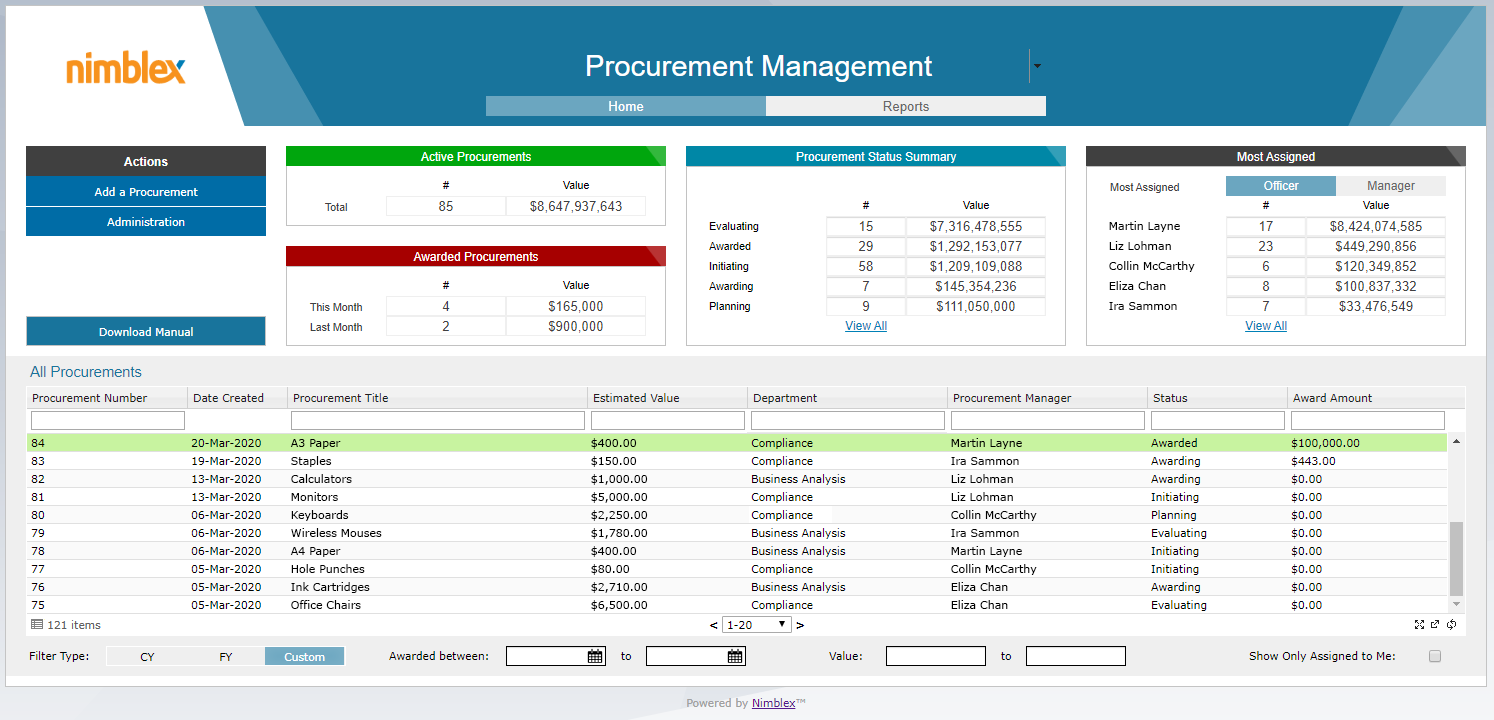Click the nimblex logo

point(126,68)
